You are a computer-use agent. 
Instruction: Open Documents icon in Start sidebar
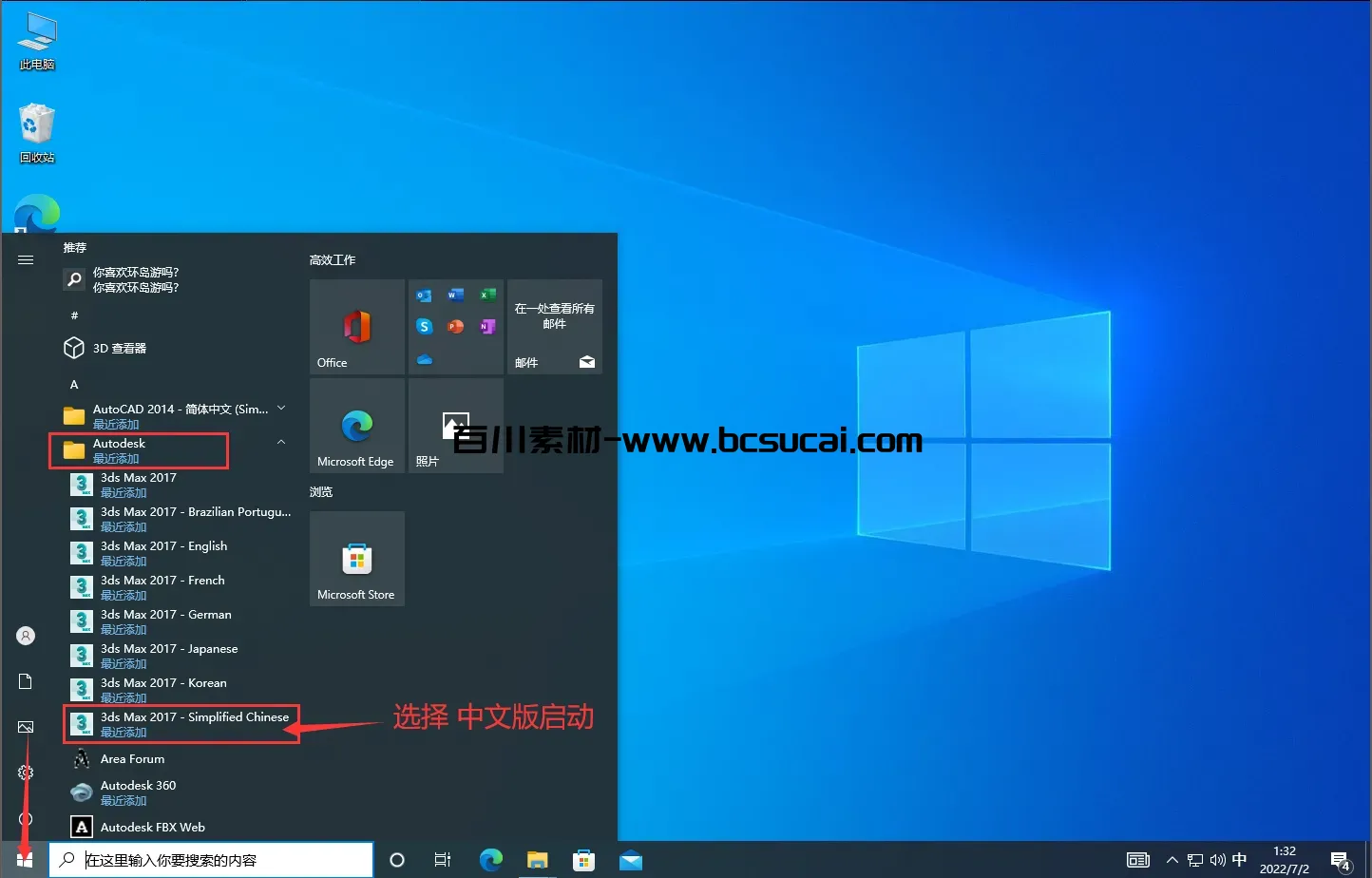[26, 681]
